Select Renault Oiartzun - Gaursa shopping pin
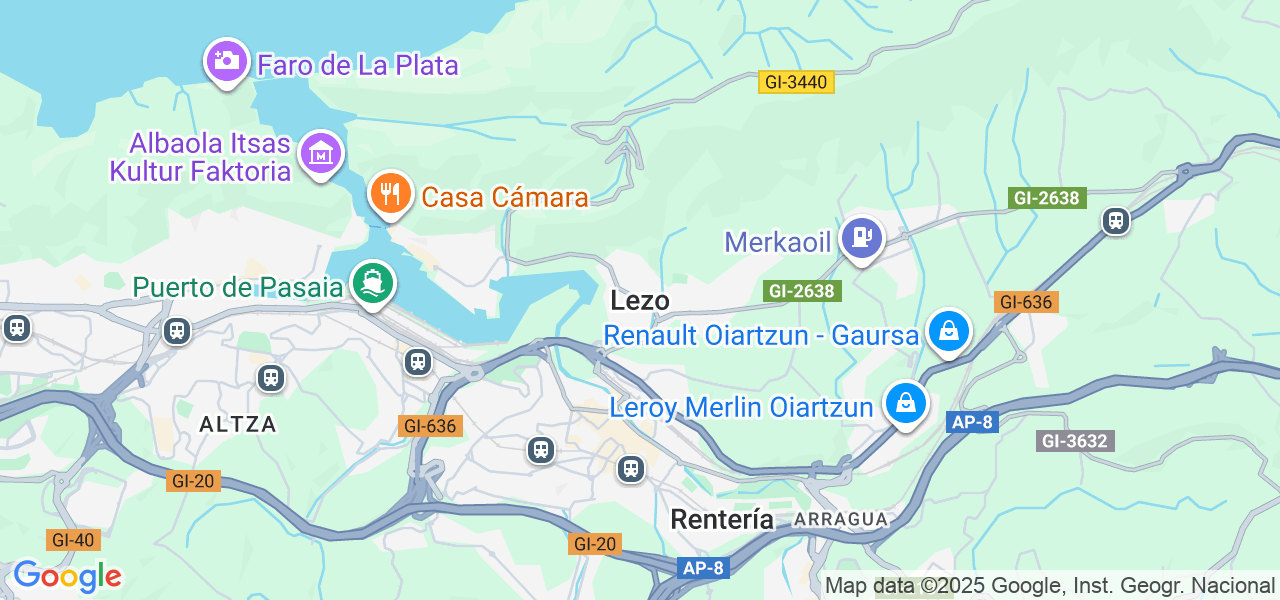The image size is (1280, 600). (948, 331)
